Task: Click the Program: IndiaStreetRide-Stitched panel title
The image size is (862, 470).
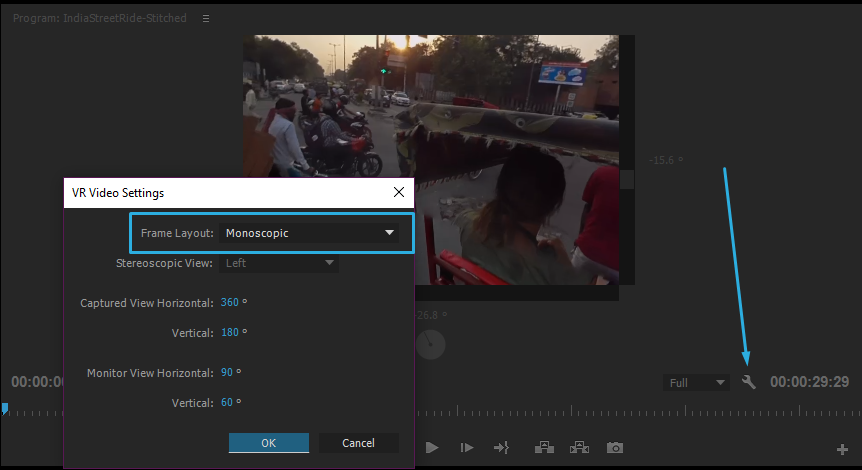Action: point(100,18)
